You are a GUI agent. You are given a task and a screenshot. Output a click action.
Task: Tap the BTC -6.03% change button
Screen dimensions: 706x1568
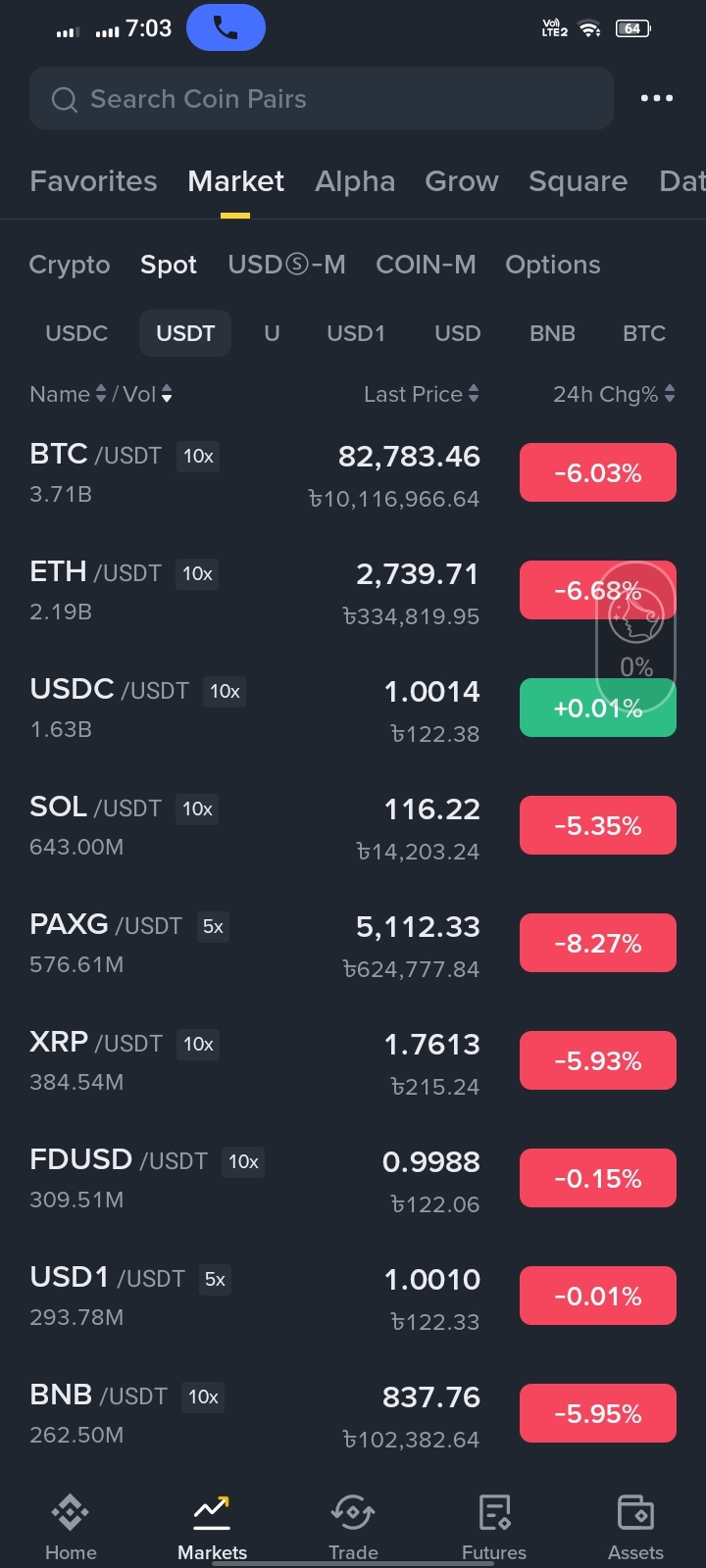click(598, 472)
